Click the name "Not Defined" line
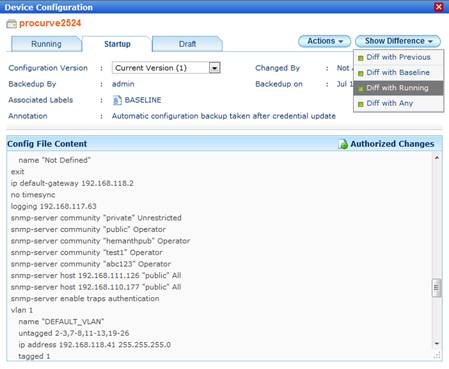The image size is (449, 369). pos(54,160)
